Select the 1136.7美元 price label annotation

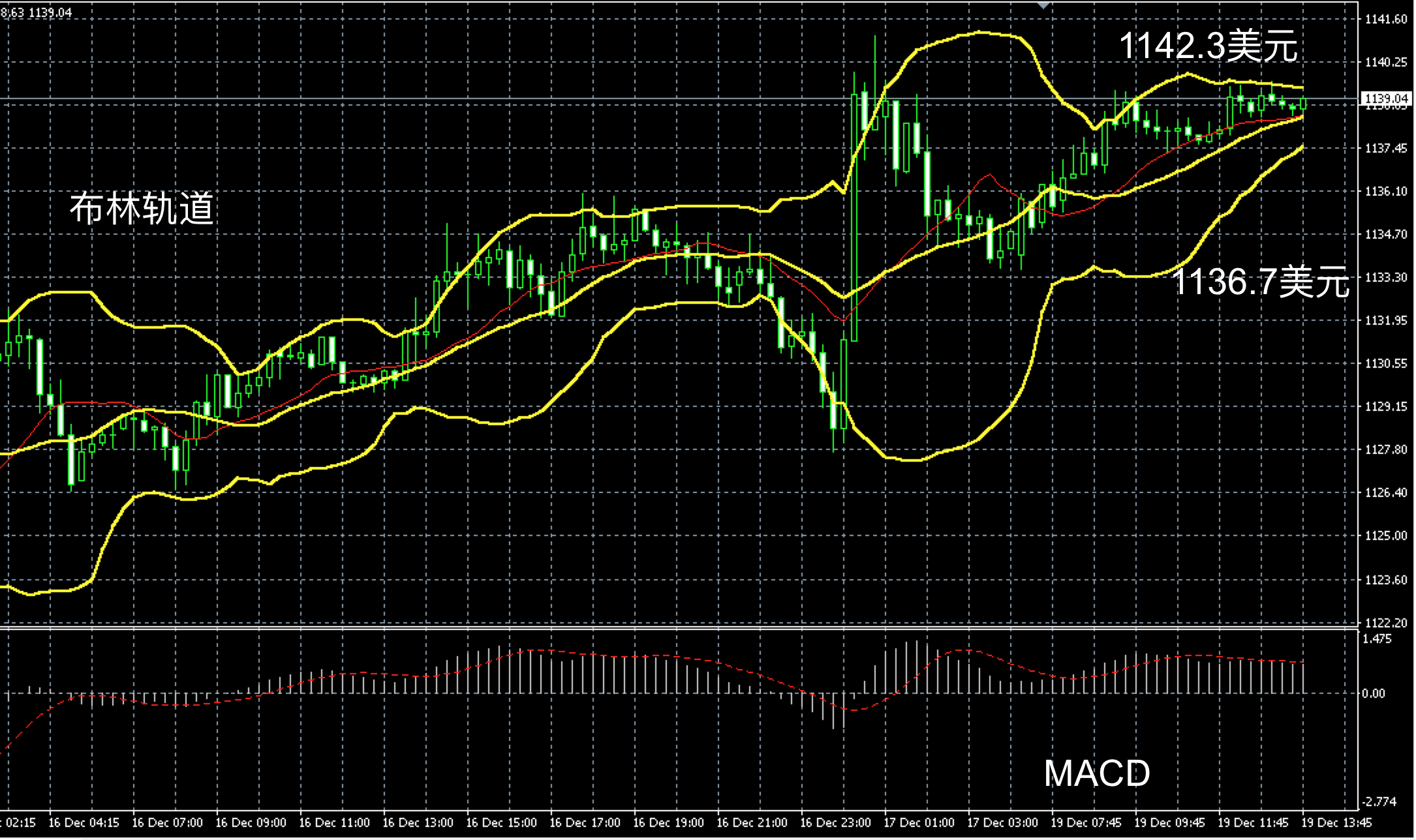click(1260, 282)
